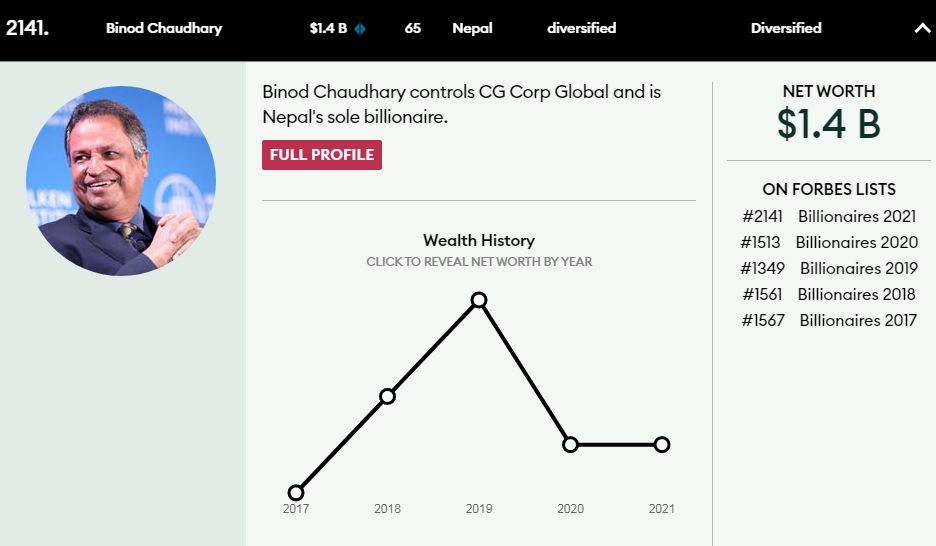Click the Binod Chaudhary name in the header row

[x=164, y=29]
